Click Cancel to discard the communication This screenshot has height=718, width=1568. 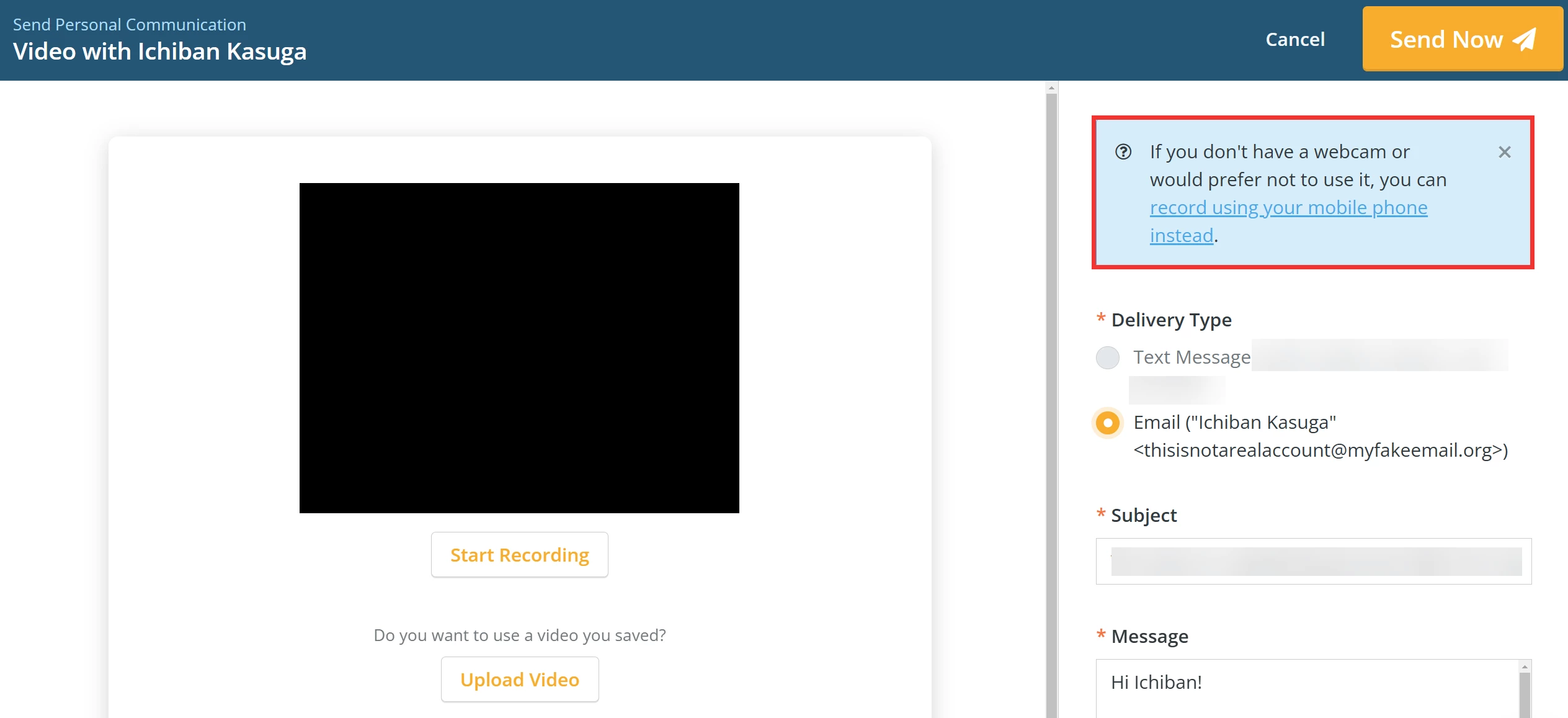(1295, 39)
